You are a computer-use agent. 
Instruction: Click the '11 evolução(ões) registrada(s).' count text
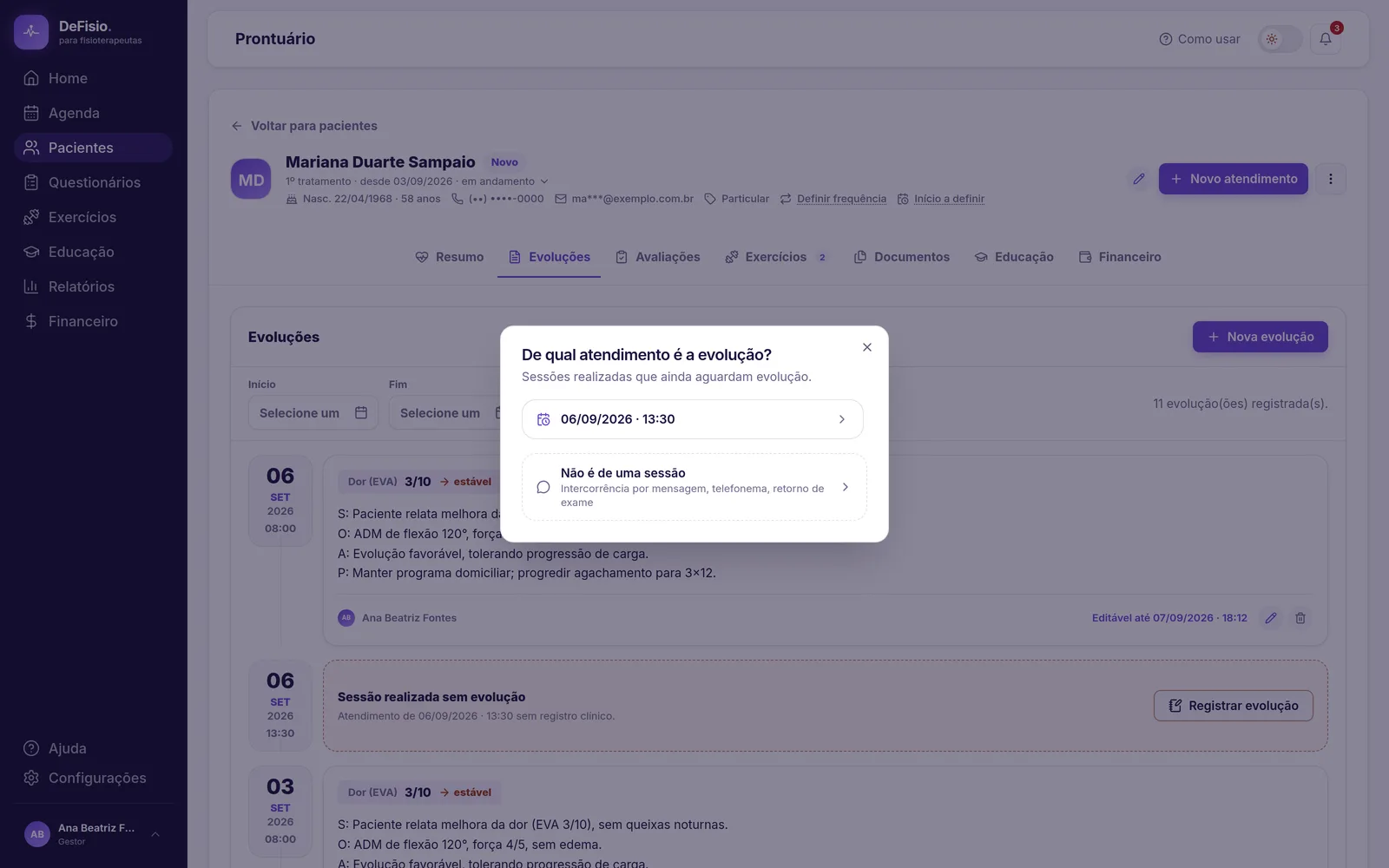(x=1241, y=404)
